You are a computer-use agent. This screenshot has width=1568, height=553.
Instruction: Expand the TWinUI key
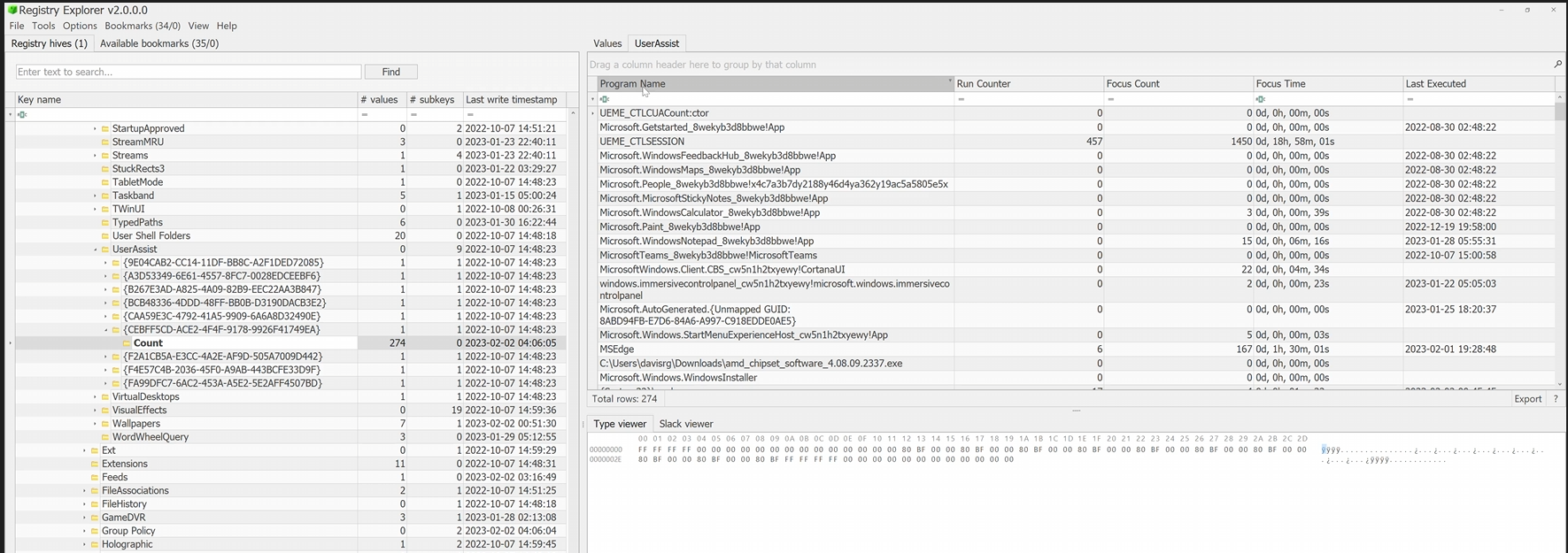[x=95, y=209]
